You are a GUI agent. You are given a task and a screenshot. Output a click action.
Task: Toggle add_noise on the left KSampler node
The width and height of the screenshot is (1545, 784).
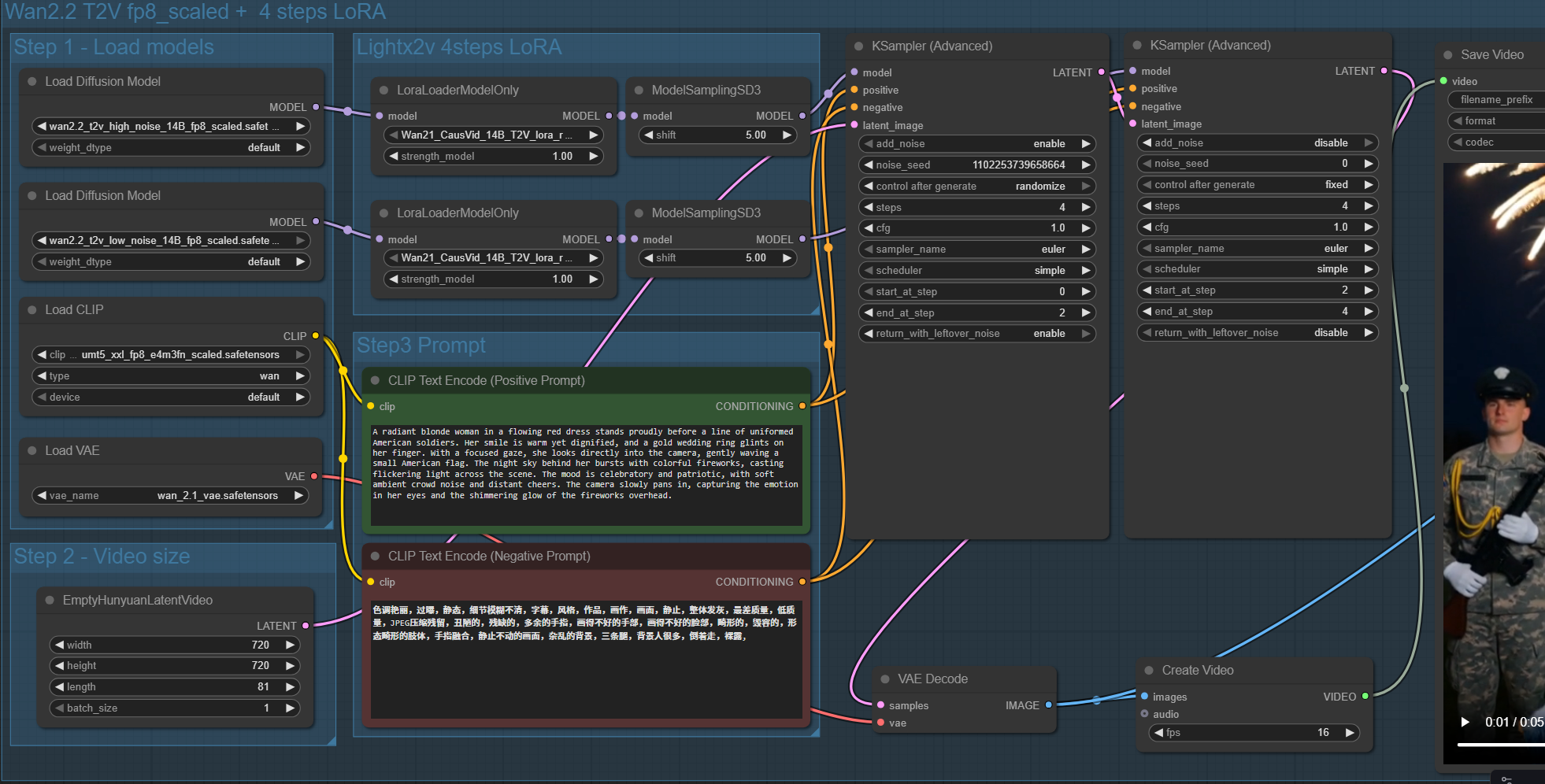(x=976, y=144)
